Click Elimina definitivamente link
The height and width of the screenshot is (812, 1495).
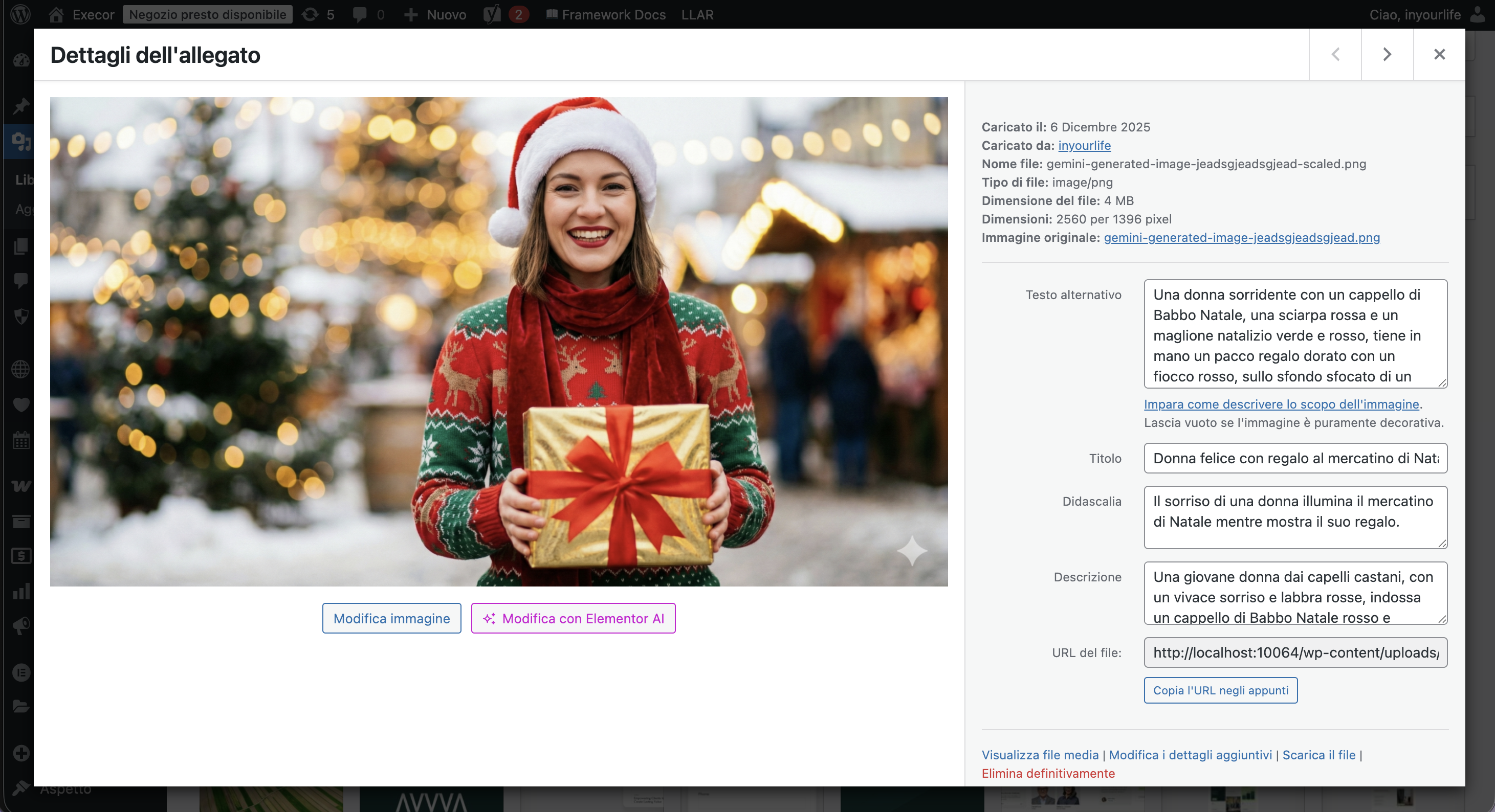1047,773
